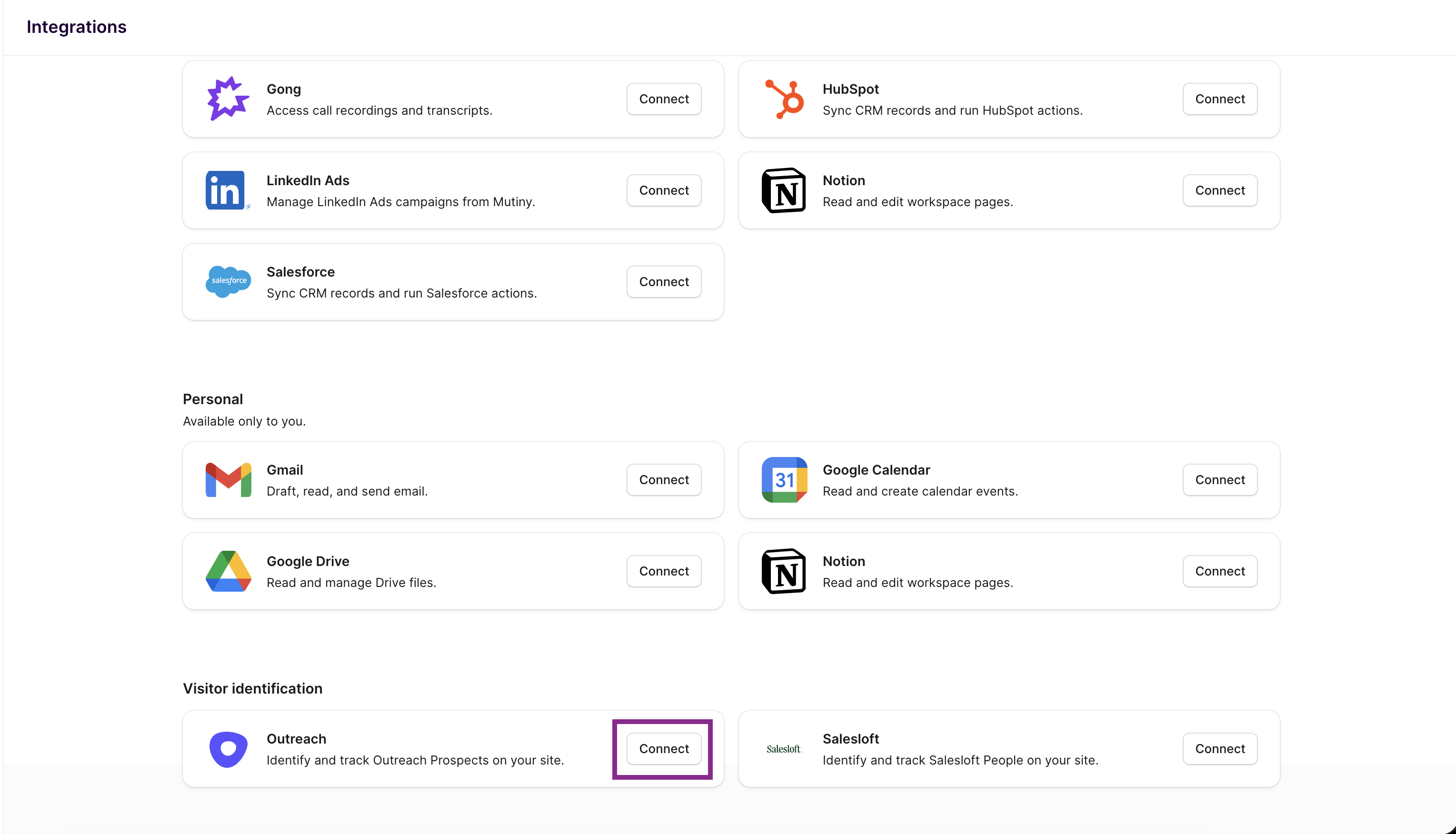This screenshot has width=1456, height=834.
Task: Click 'Sync CRM records and run Salesforce actions.'
Action: click(401, 293)
